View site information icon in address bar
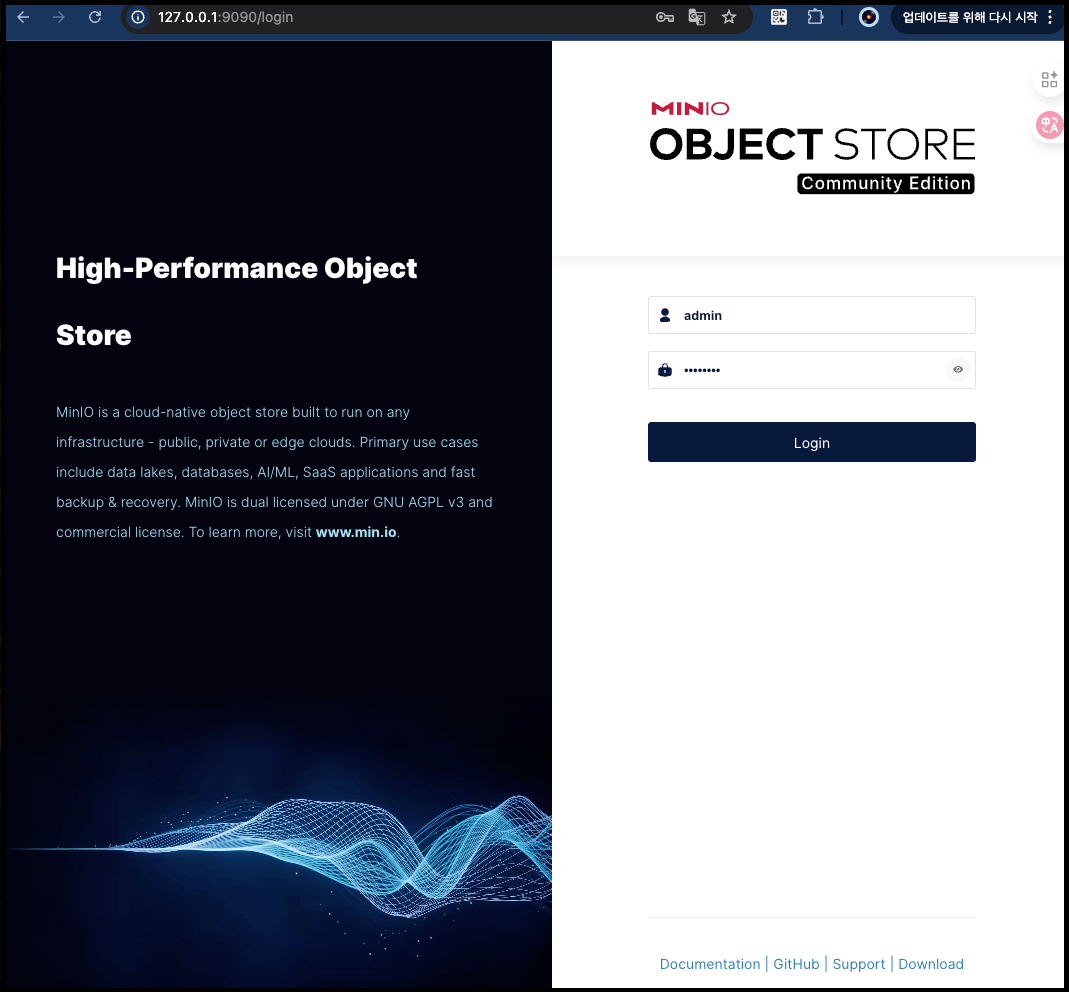 (x=138, y=17)
